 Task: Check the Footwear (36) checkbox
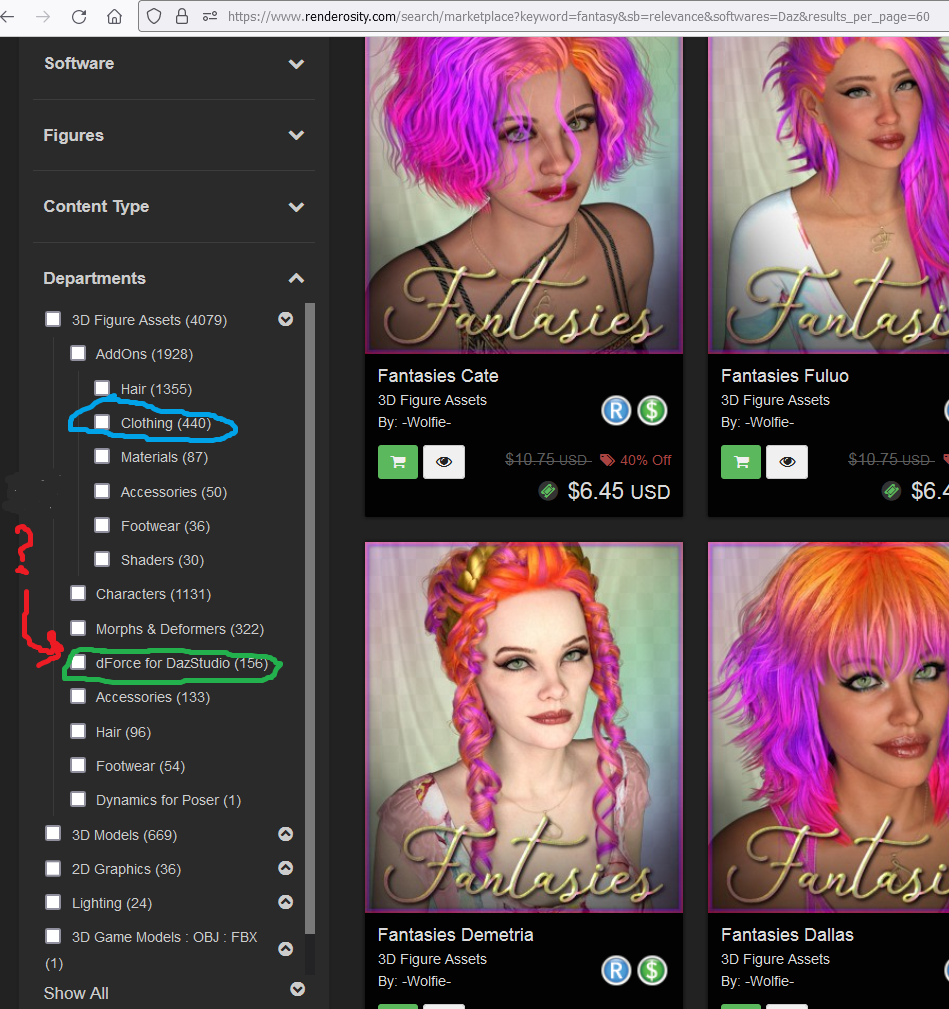[102, 525]
